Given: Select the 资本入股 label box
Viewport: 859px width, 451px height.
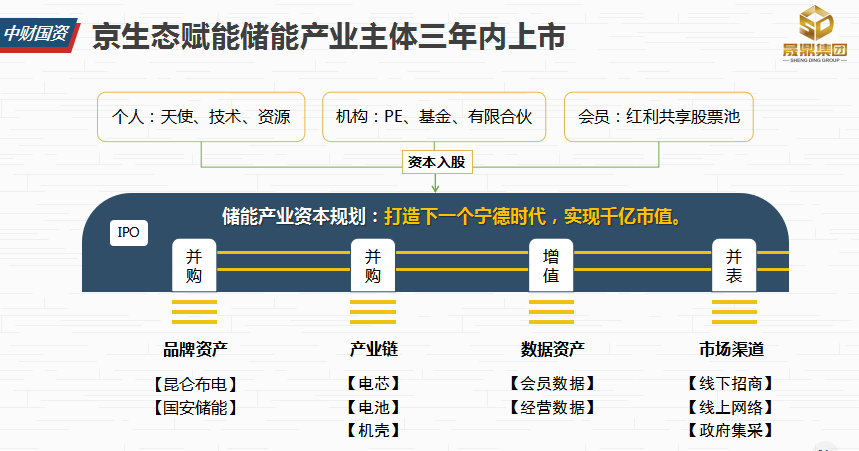Looking at the screenshot, I should click(436, 161).
